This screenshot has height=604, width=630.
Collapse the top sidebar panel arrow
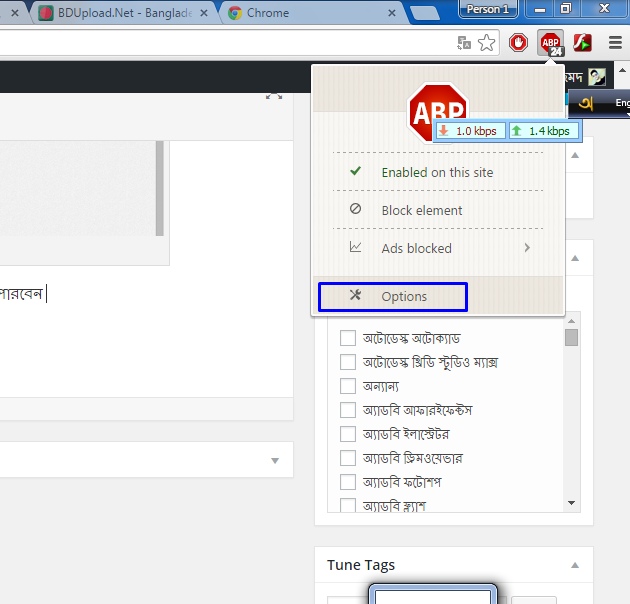(575, 155)
